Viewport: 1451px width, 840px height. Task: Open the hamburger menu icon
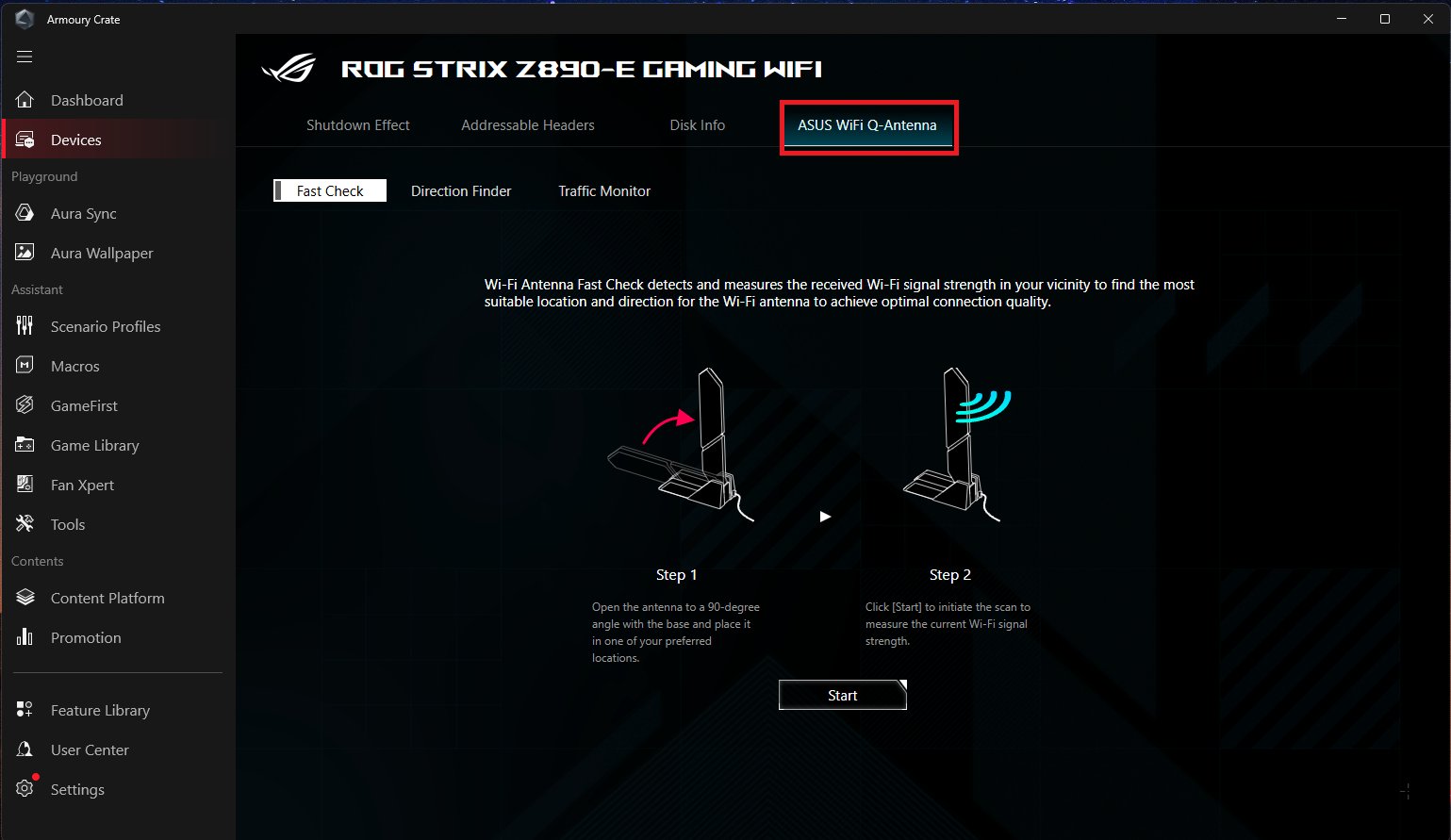pyautogui.click(x=25, y=57)
